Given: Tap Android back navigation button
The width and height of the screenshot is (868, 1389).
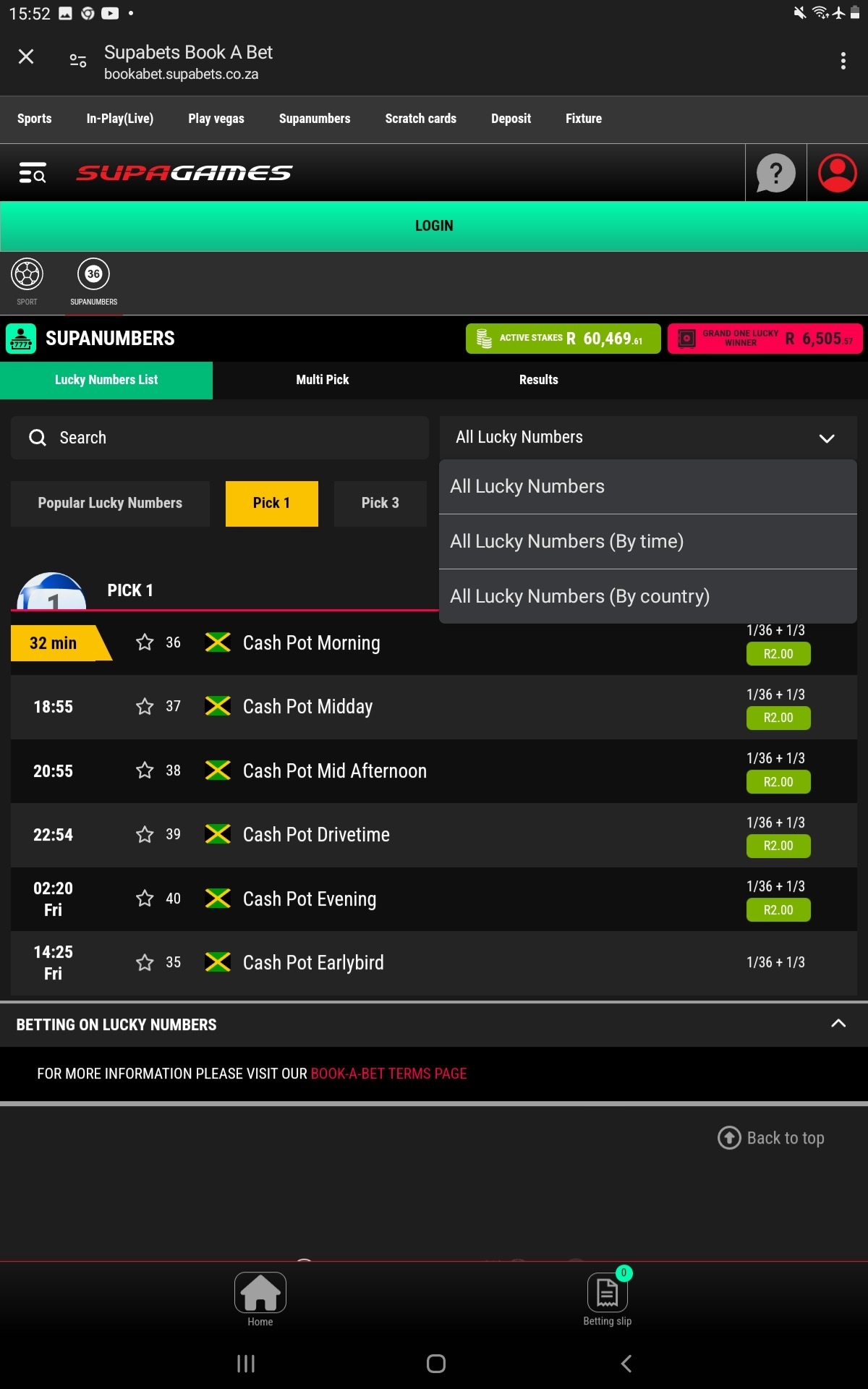Looking at the screenshot, I should coord(626,1364).
